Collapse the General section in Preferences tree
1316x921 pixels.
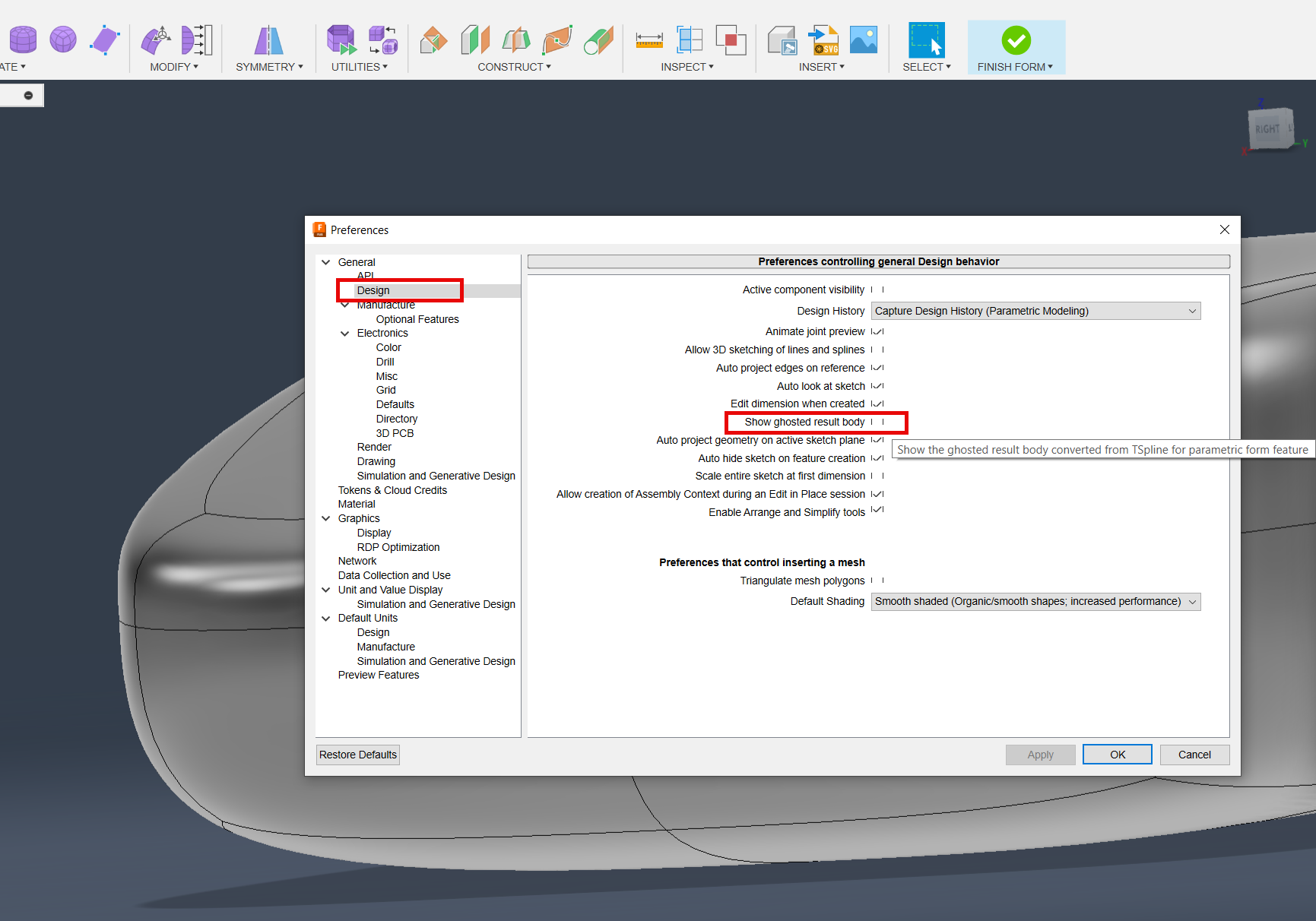(327, 261)
